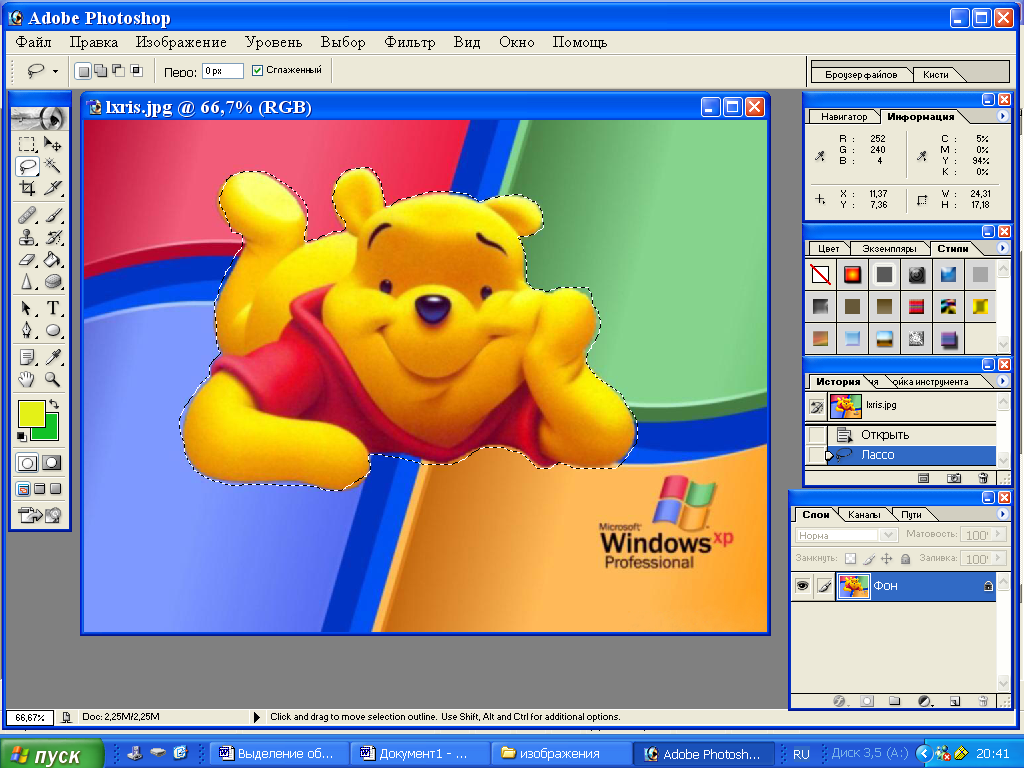Create a new layer via Layers panel icon
This screenshot has width=1024, height=768.
tap(954, 701)
